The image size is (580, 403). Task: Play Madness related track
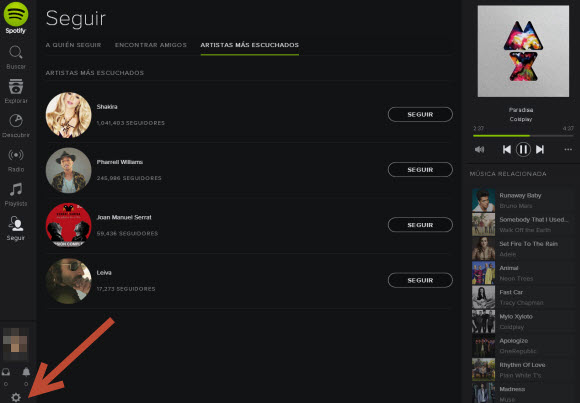click(521, 393)
